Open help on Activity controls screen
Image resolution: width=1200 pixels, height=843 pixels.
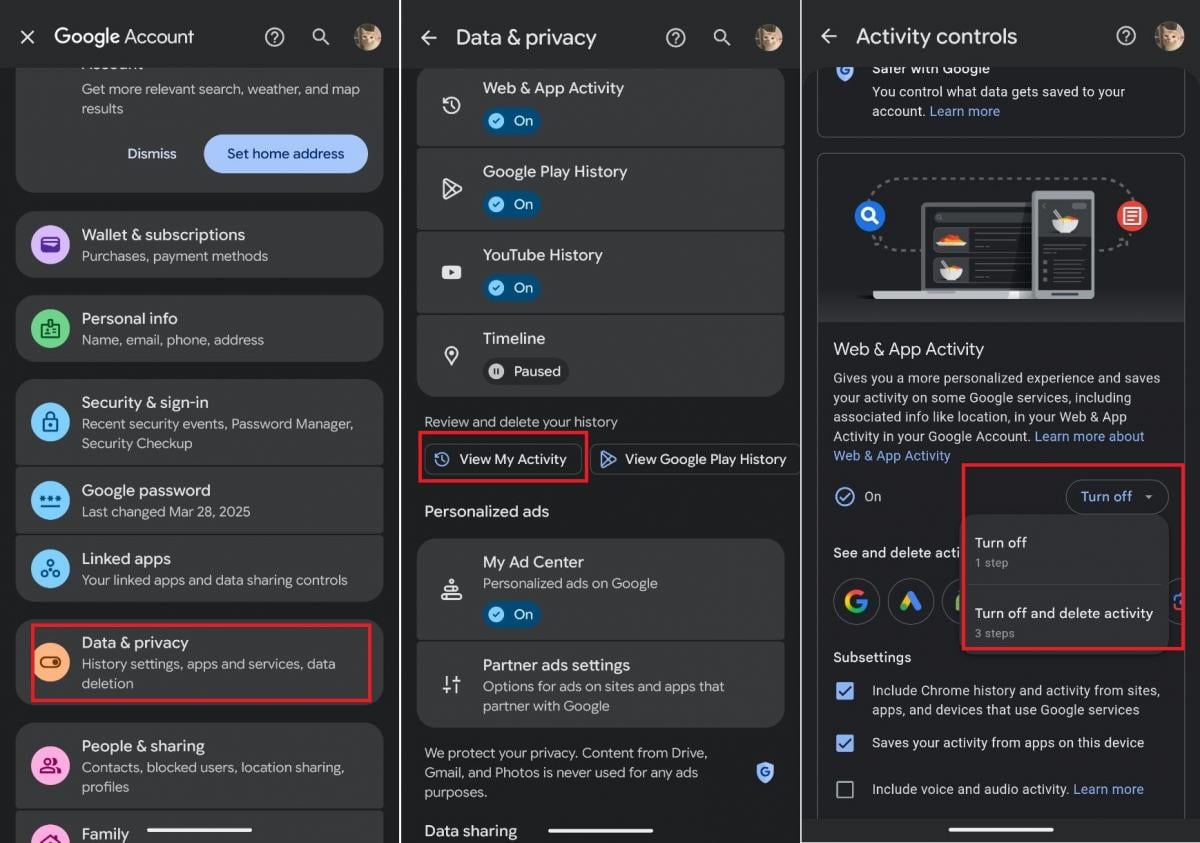click(x=1126, y=37)
